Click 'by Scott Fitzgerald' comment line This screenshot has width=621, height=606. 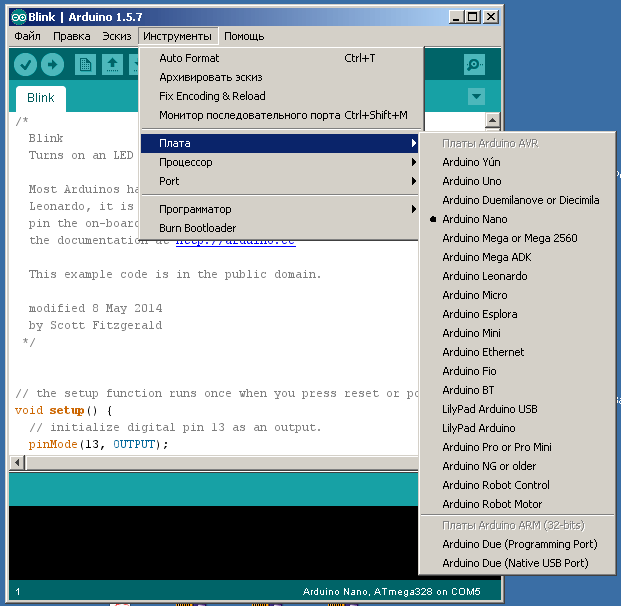click(95, 325)
